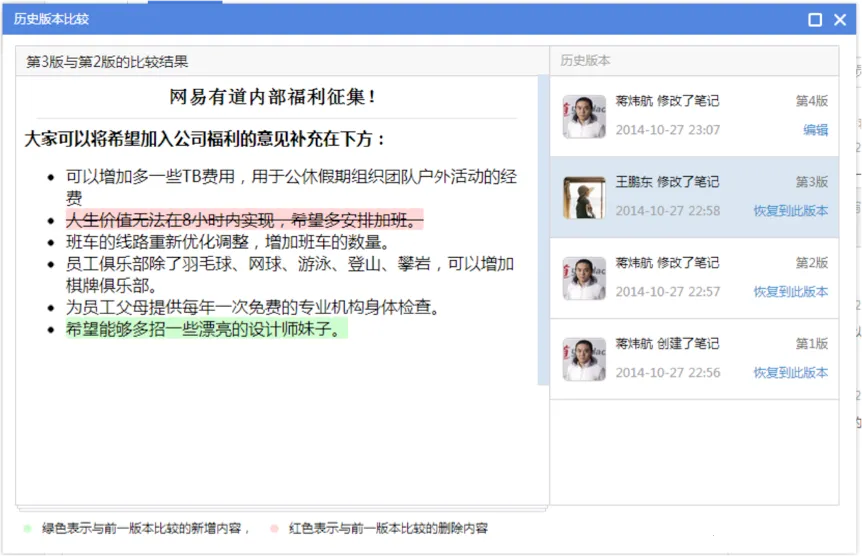Click note title 网易有道内部福利征集！
Image resolution: width=862 pixels, height=556 pixels.
[x=273, y=97]
